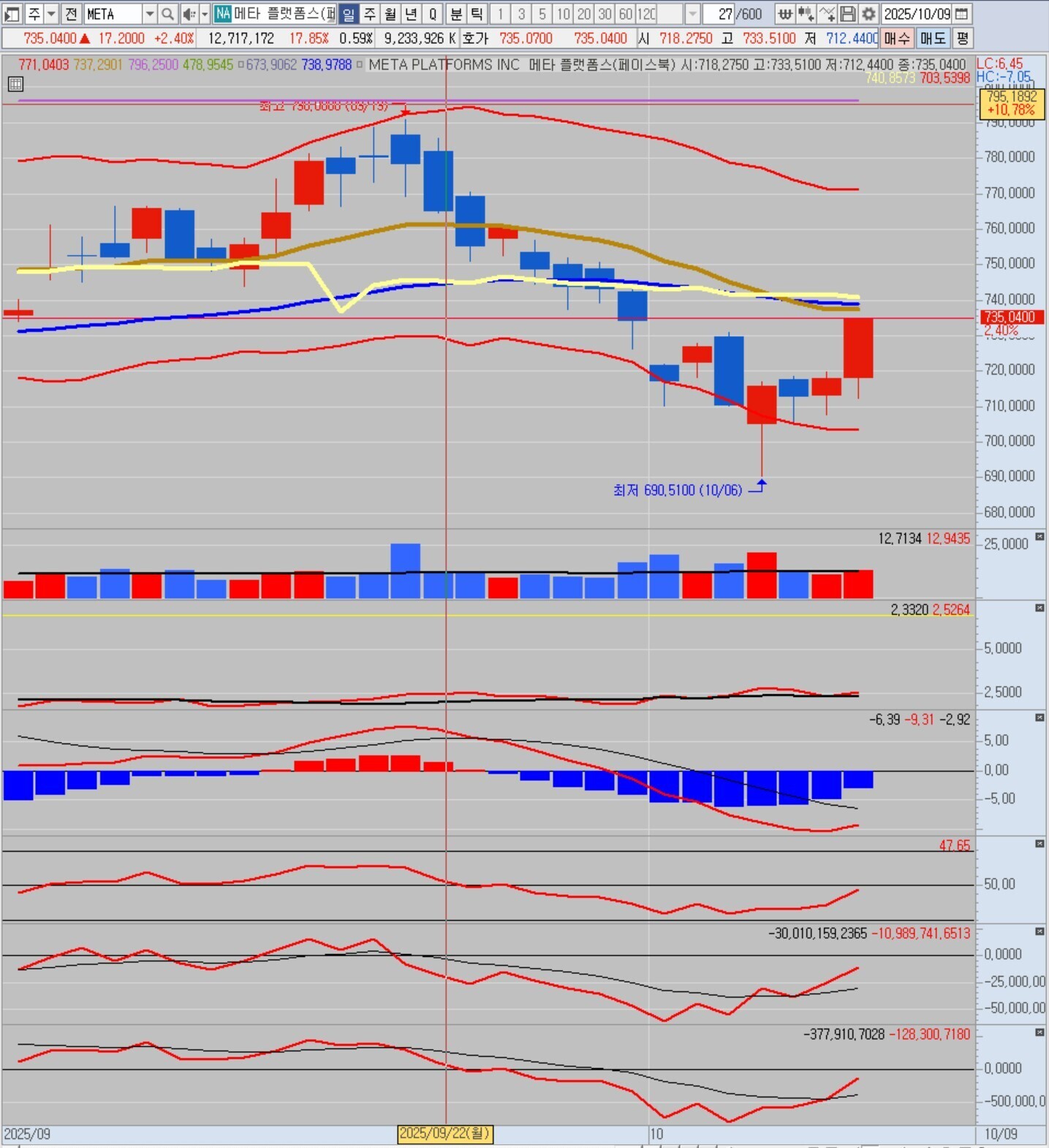Click the add-indicator line chart icon

[827, 14]
